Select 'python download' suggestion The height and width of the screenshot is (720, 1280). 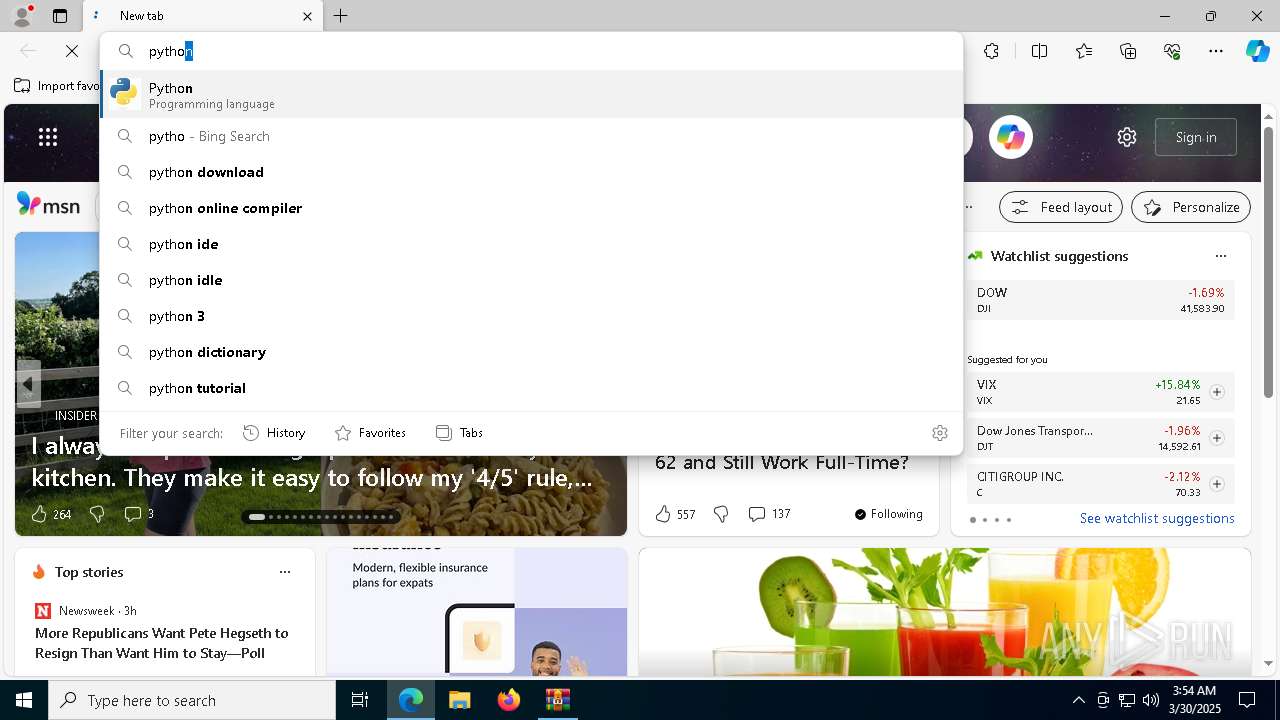pos(531,172)
